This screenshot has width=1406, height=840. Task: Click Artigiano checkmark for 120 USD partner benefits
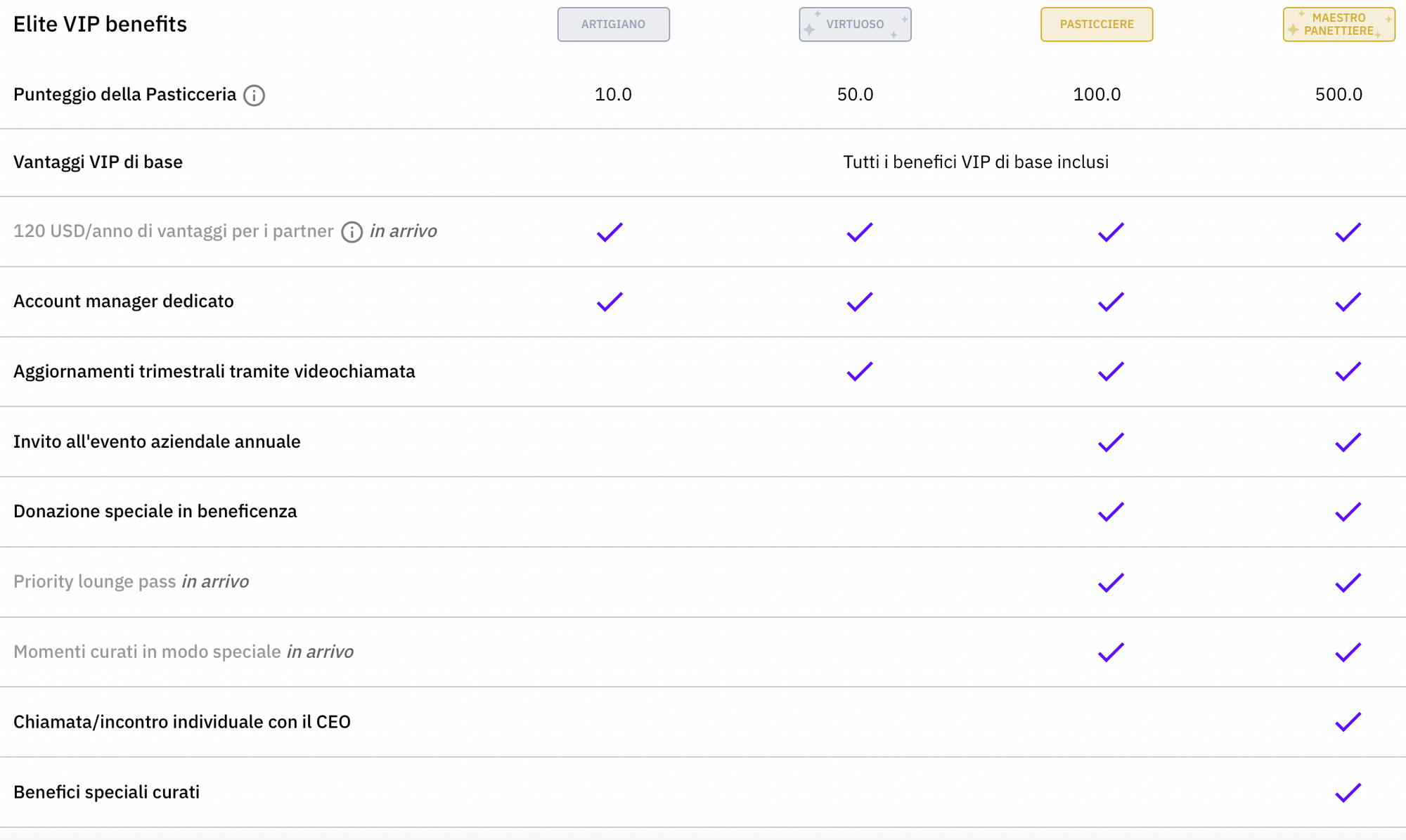click(x=610, y=232)
